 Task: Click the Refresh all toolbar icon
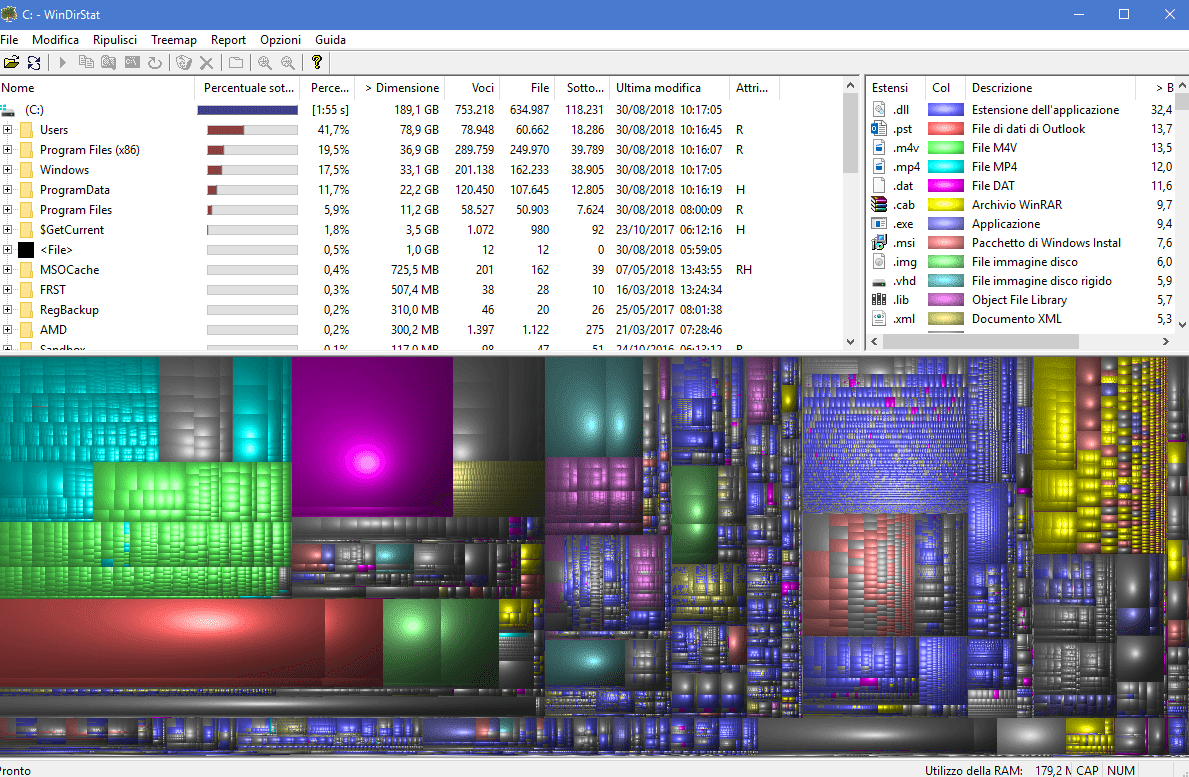pos(34,63)
